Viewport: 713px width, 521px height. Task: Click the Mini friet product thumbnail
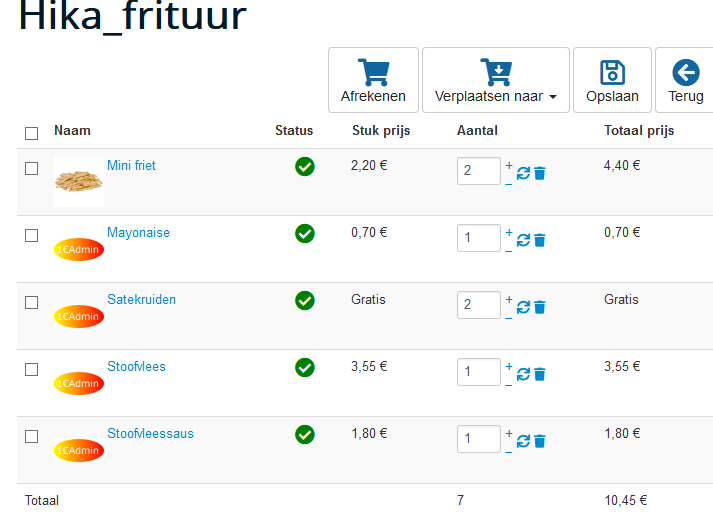79,181
